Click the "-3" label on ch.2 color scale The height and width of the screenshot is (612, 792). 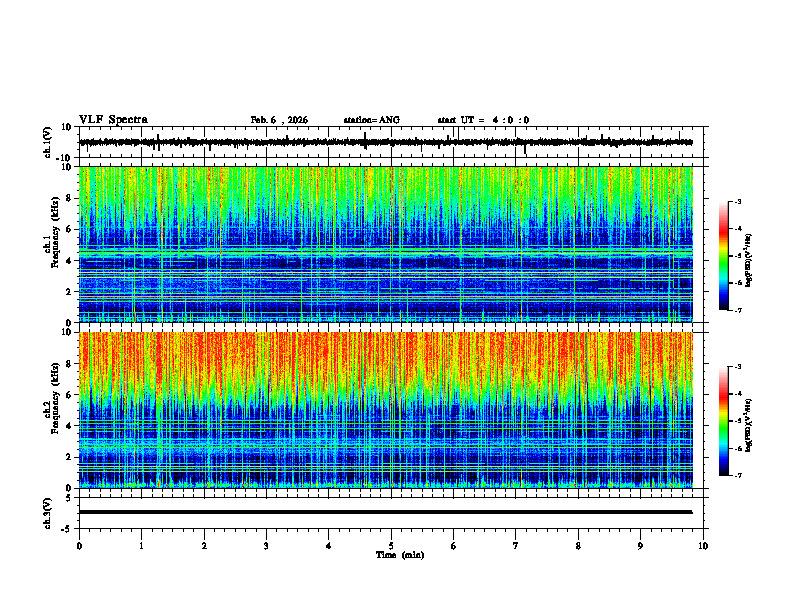[x=738, y=367]
